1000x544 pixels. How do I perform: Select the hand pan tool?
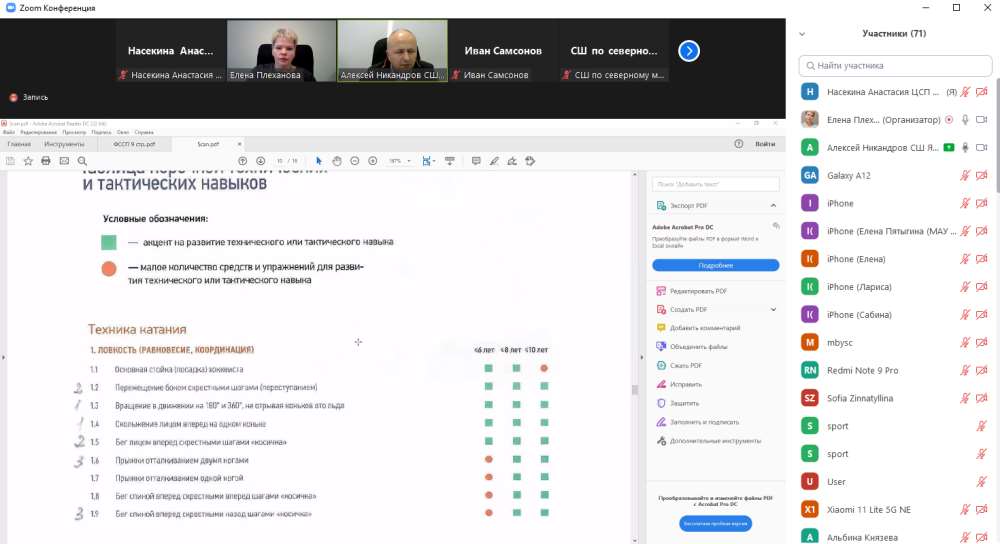337,160
